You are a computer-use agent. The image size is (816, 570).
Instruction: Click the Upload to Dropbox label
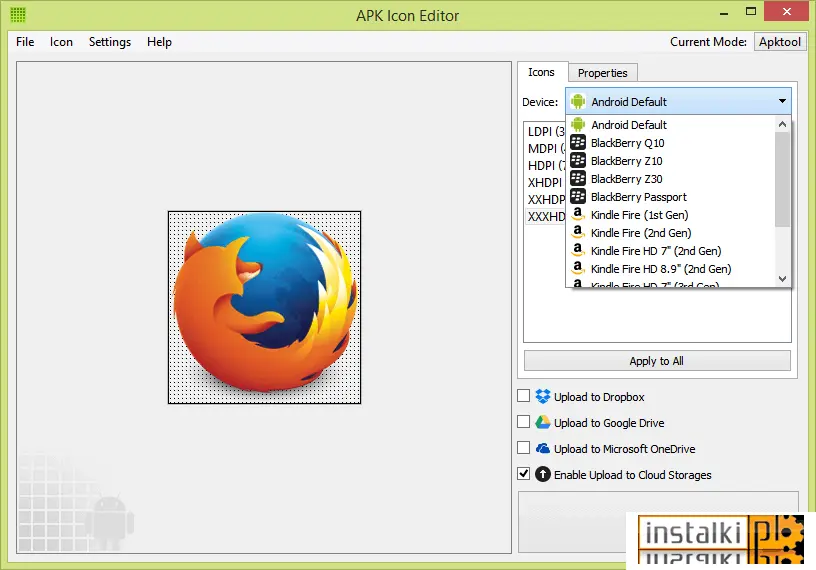click(x=599, y=397)
